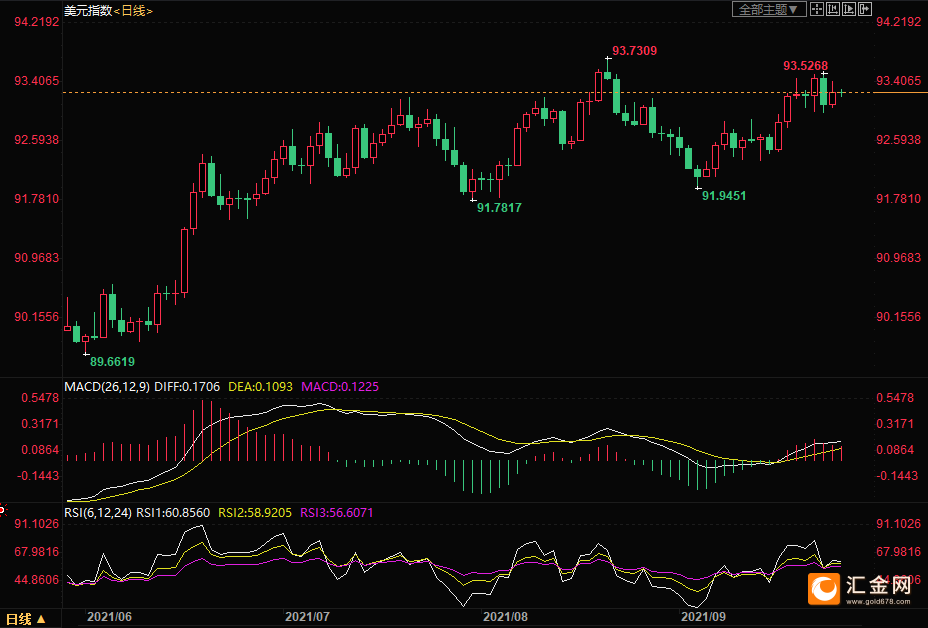Click the 93.7309 peak price marker
Image resolution: width=928 pixels, height=628 pixels.
coord(634,51)
